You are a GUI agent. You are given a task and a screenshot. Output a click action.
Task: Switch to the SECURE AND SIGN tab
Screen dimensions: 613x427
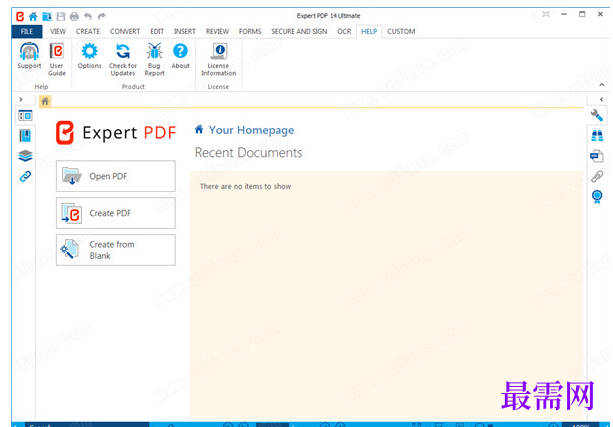click(299, 31)
